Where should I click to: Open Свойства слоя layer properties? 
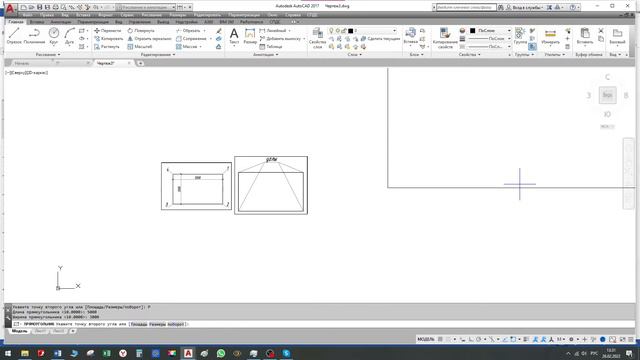[317, 38]
